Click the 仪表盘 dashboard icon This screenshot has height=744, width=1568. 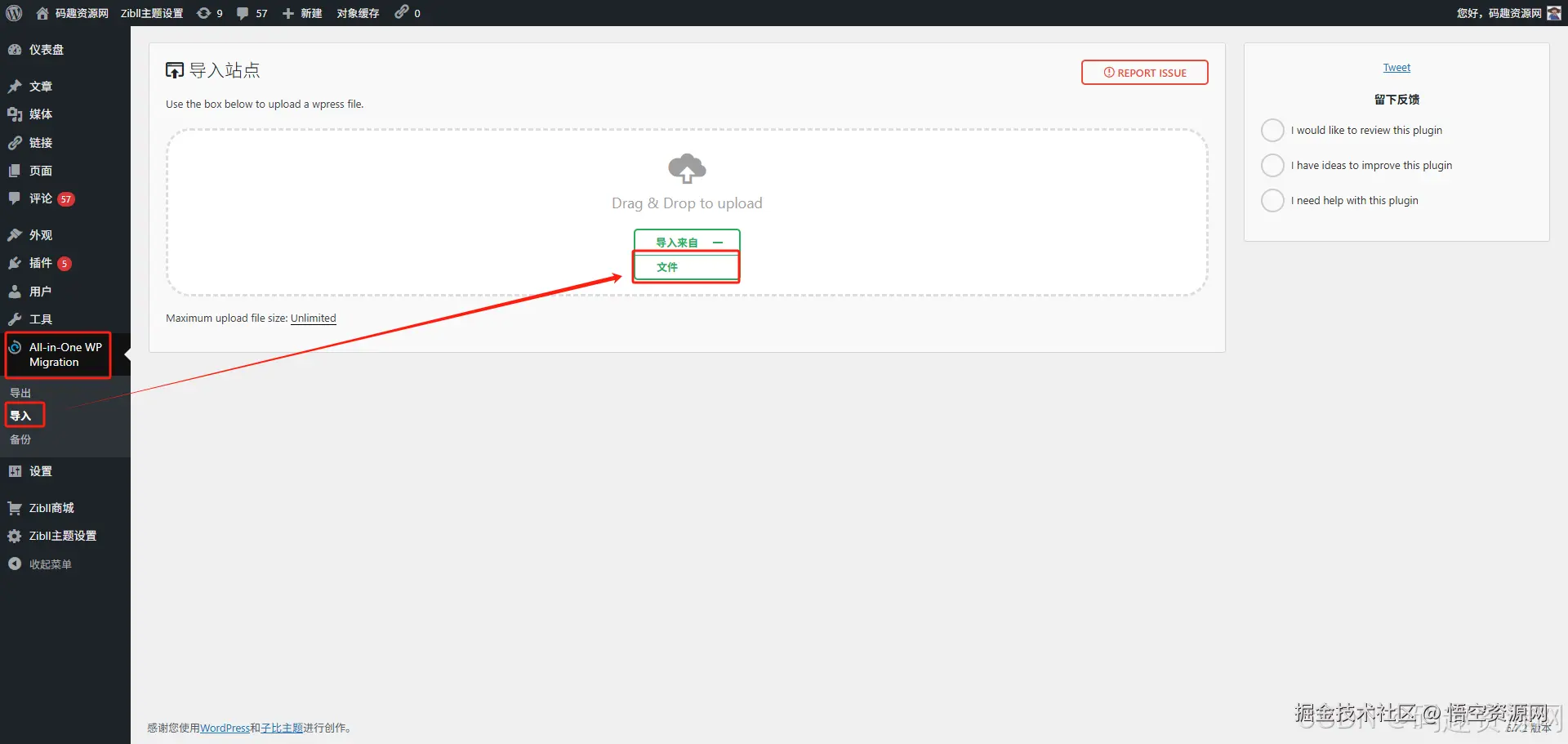[15, 50]
